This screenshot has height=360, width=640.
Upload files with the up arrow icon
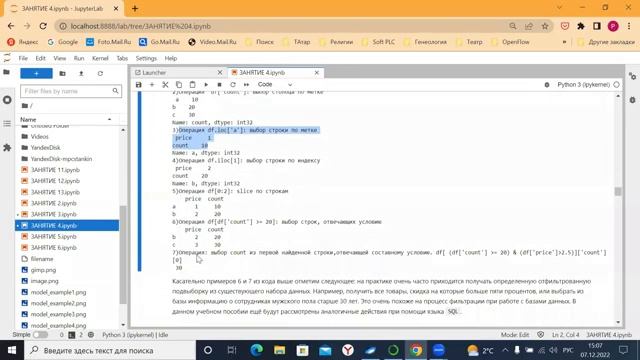click(81, 73)
